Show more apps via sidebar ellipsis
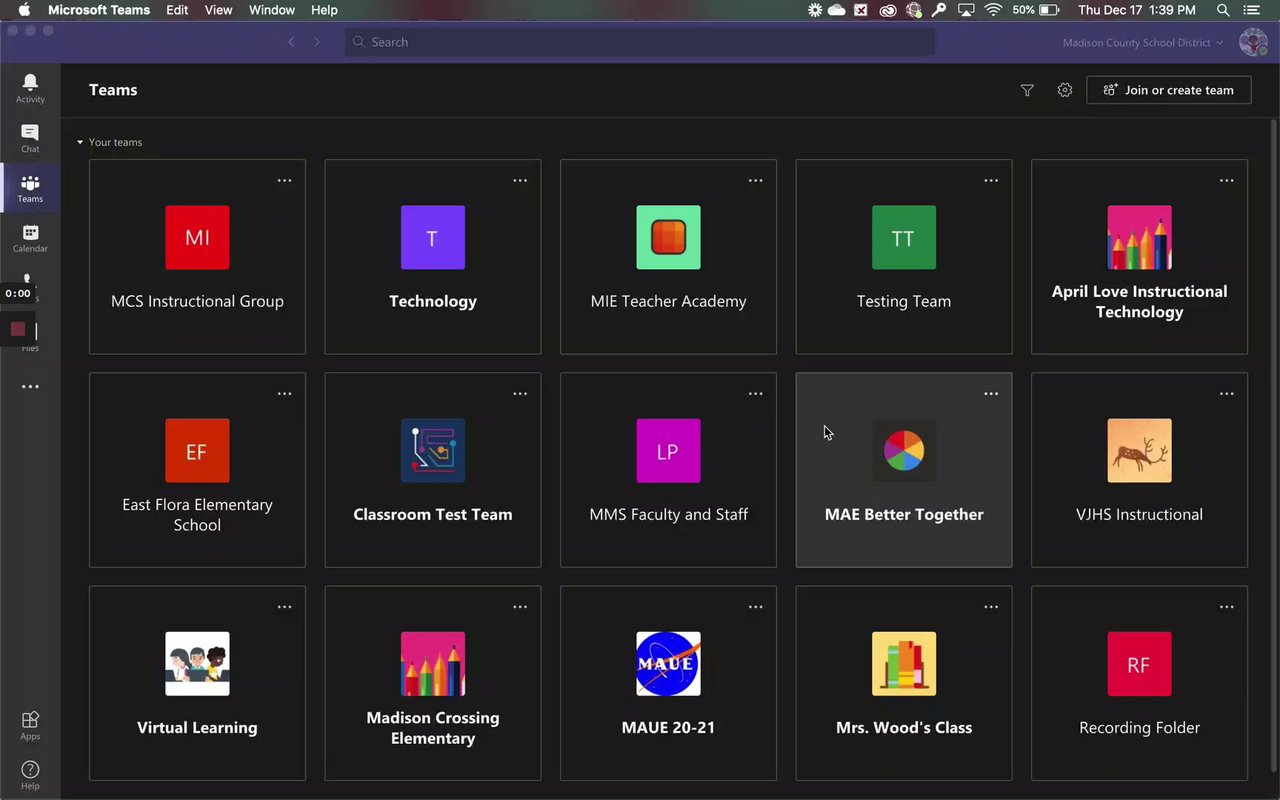The width and height of the screenshot is (1280, 800). click(30, 387)
